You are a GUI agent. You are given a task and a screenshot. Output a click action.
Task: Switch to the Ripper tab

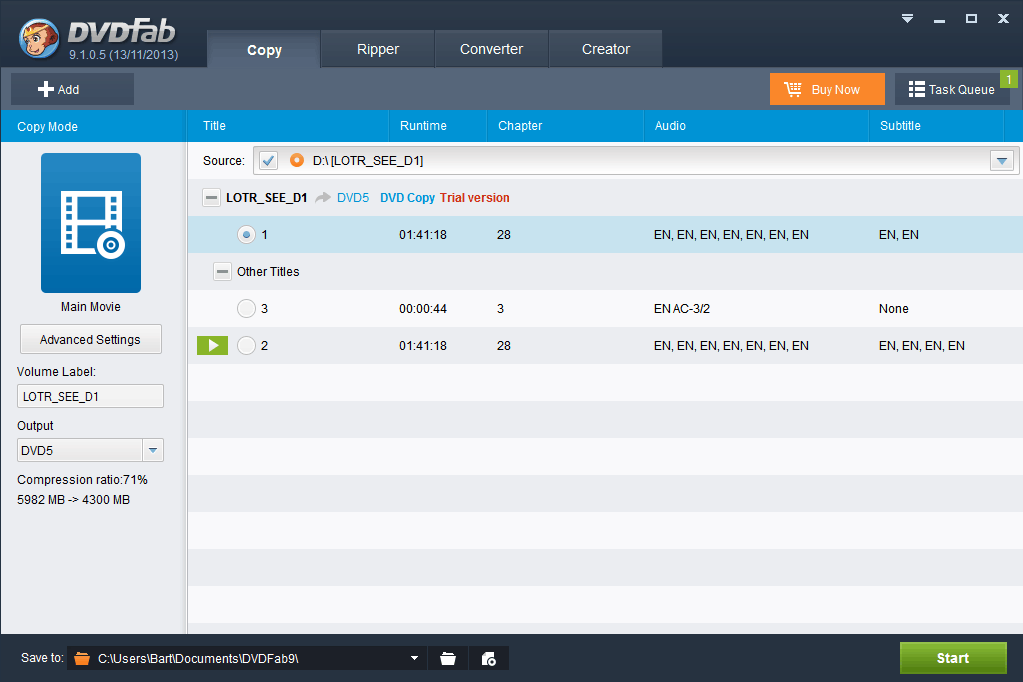377,48
